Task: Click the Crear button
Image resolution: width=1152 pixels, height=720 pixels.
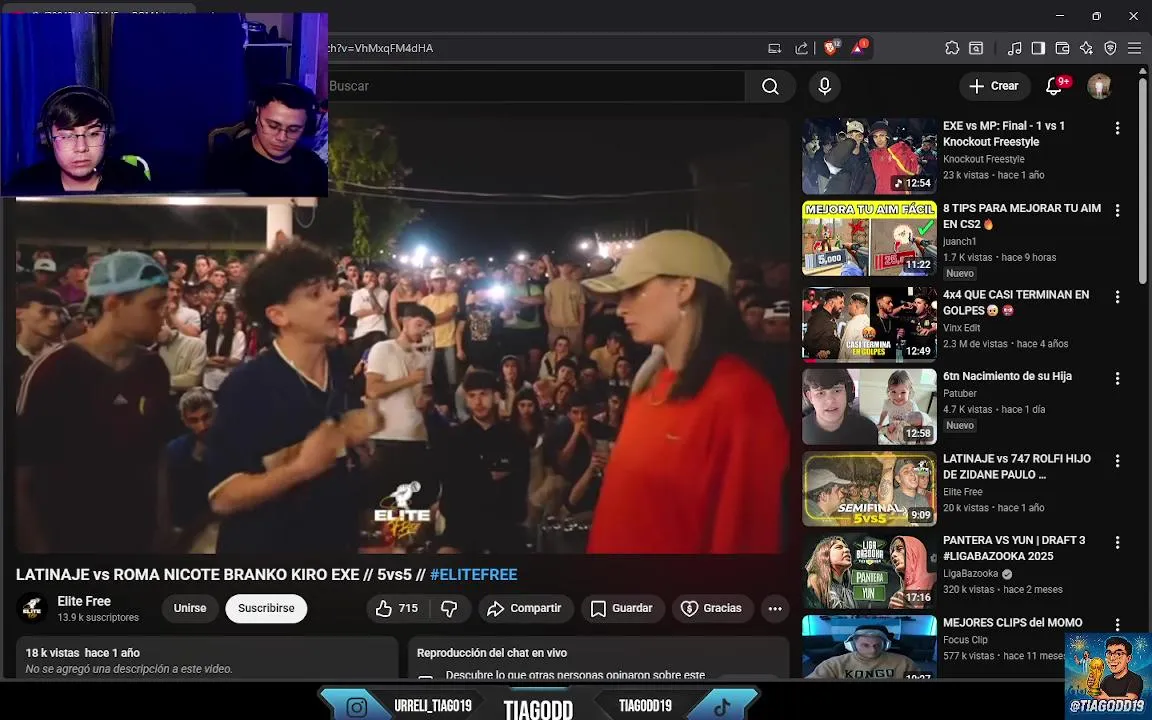Action: click(995, 87)
